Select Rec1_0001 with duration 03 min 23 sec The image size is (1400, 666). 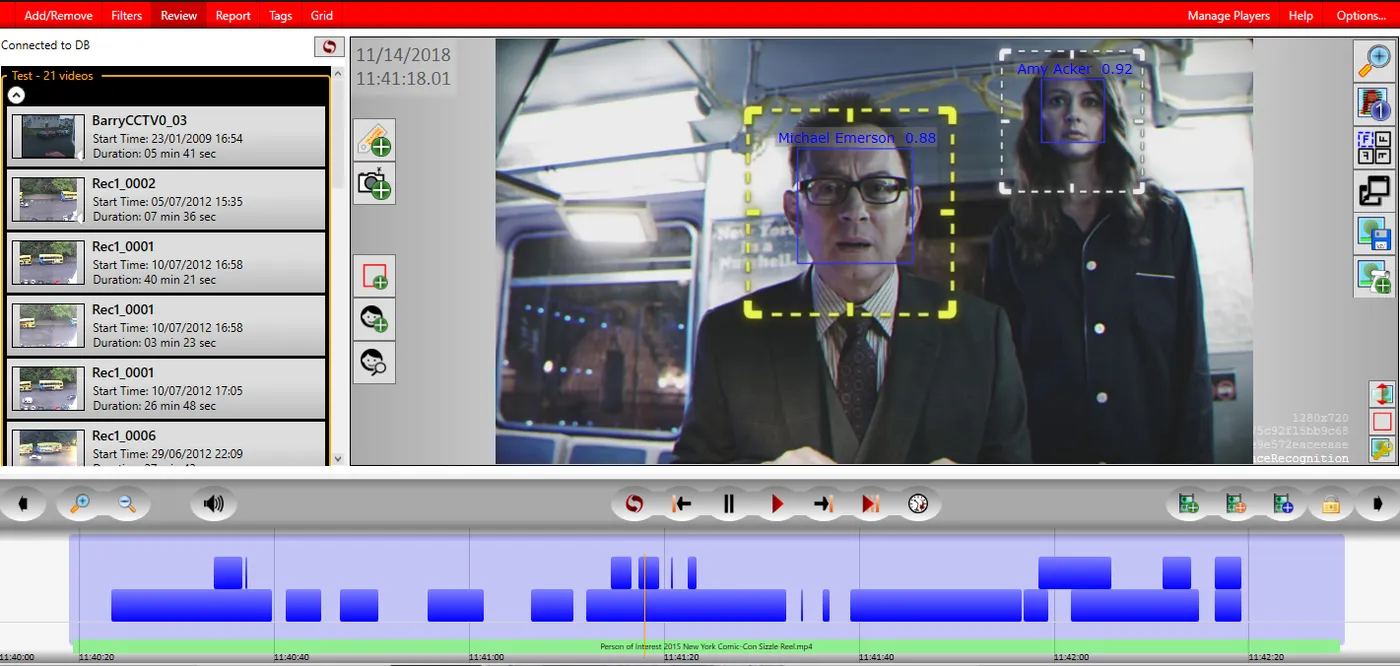[x=167, y=325]
